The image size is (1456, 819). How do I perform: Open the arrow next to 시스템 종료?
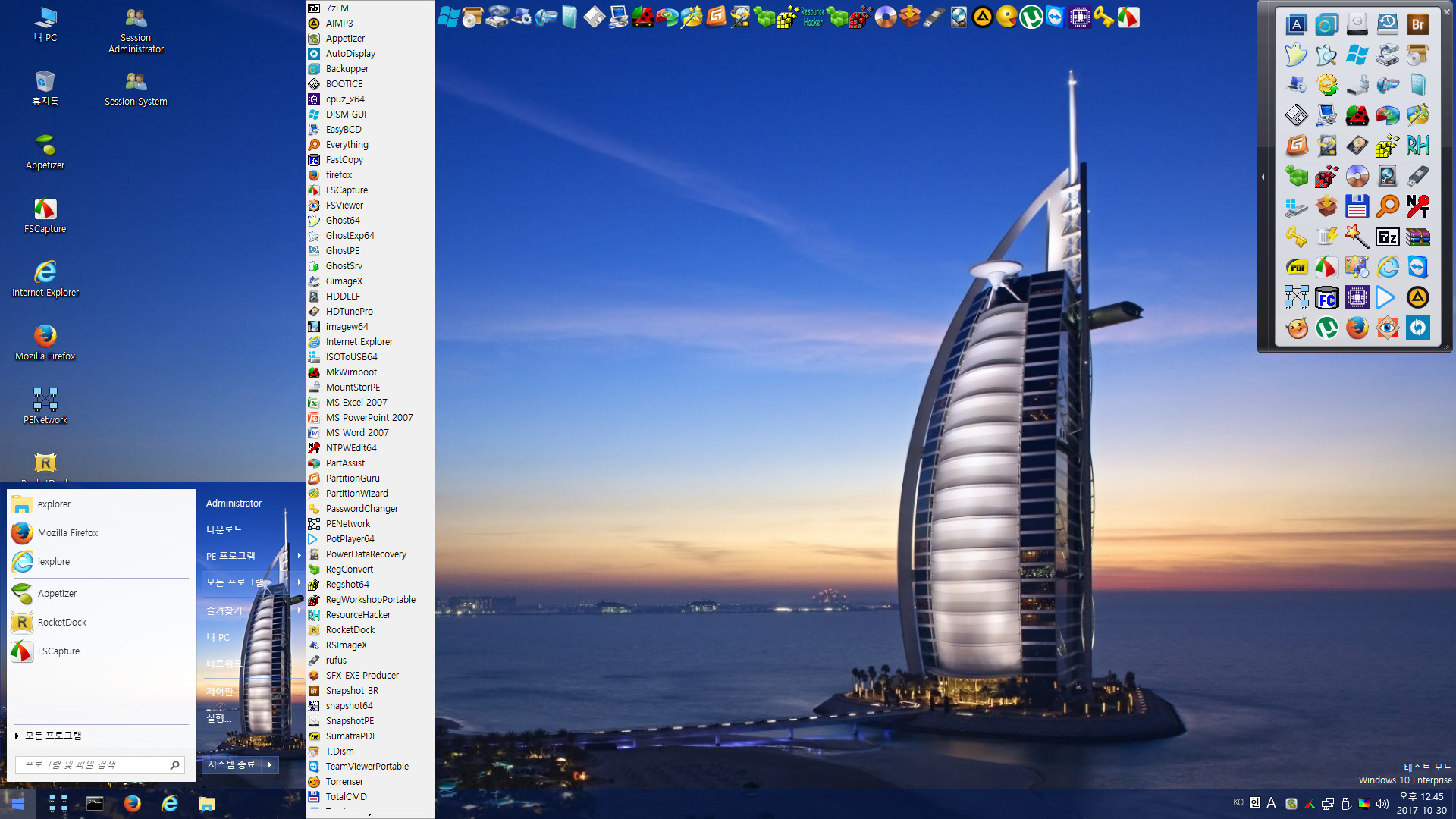click(x=269, y=764)
